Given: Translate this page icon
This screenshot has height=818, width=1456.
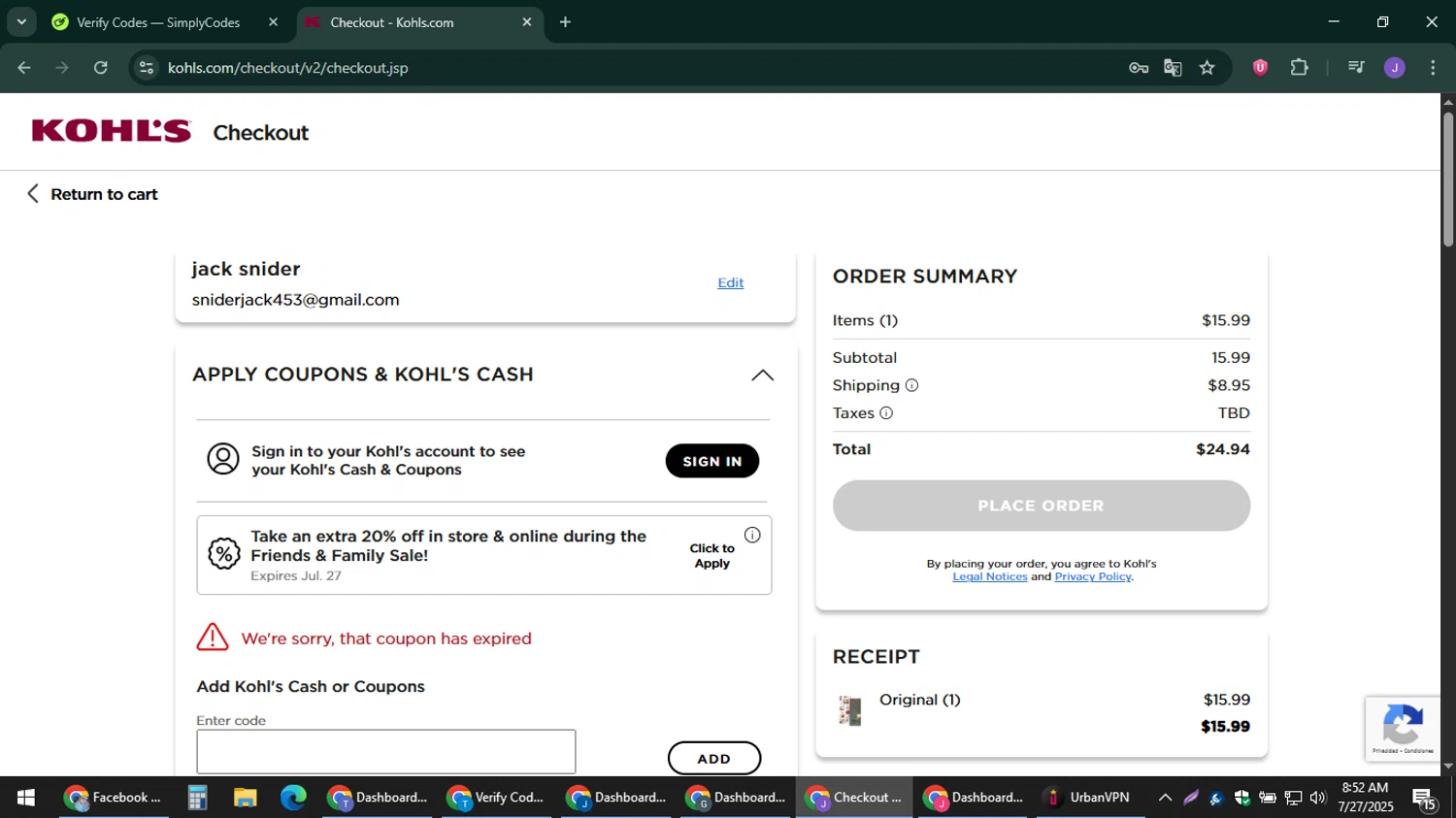Looking at the screenshot, I should (1173, 68).
